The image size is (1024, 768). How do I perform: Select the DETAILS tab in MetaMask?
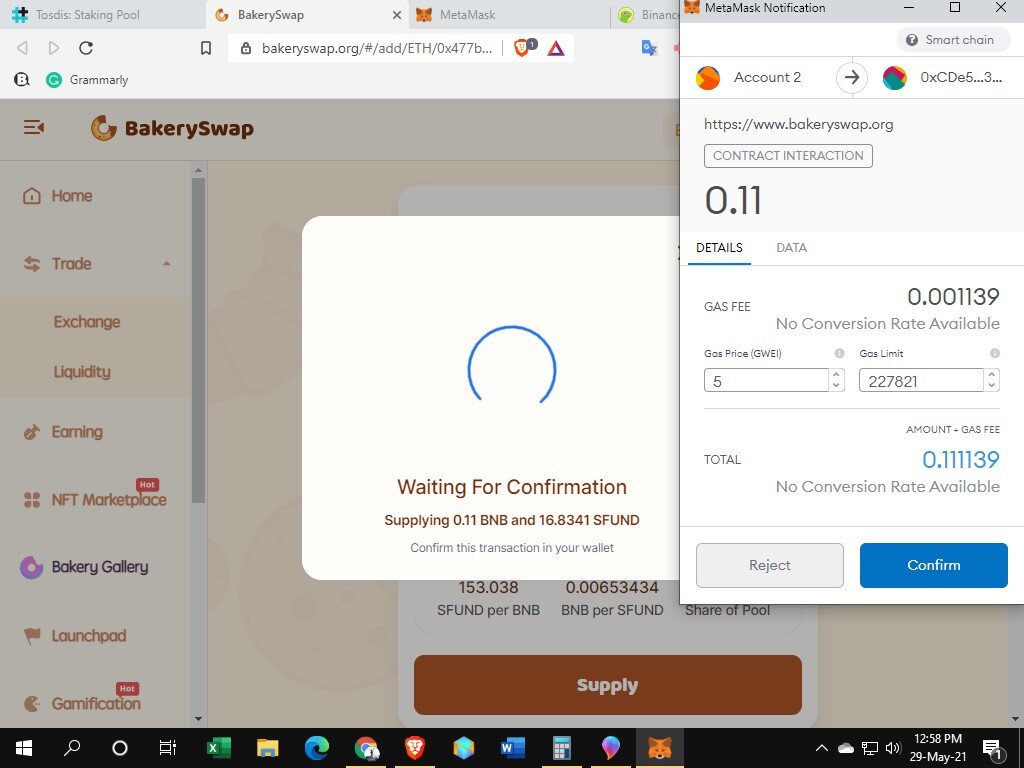719,248
